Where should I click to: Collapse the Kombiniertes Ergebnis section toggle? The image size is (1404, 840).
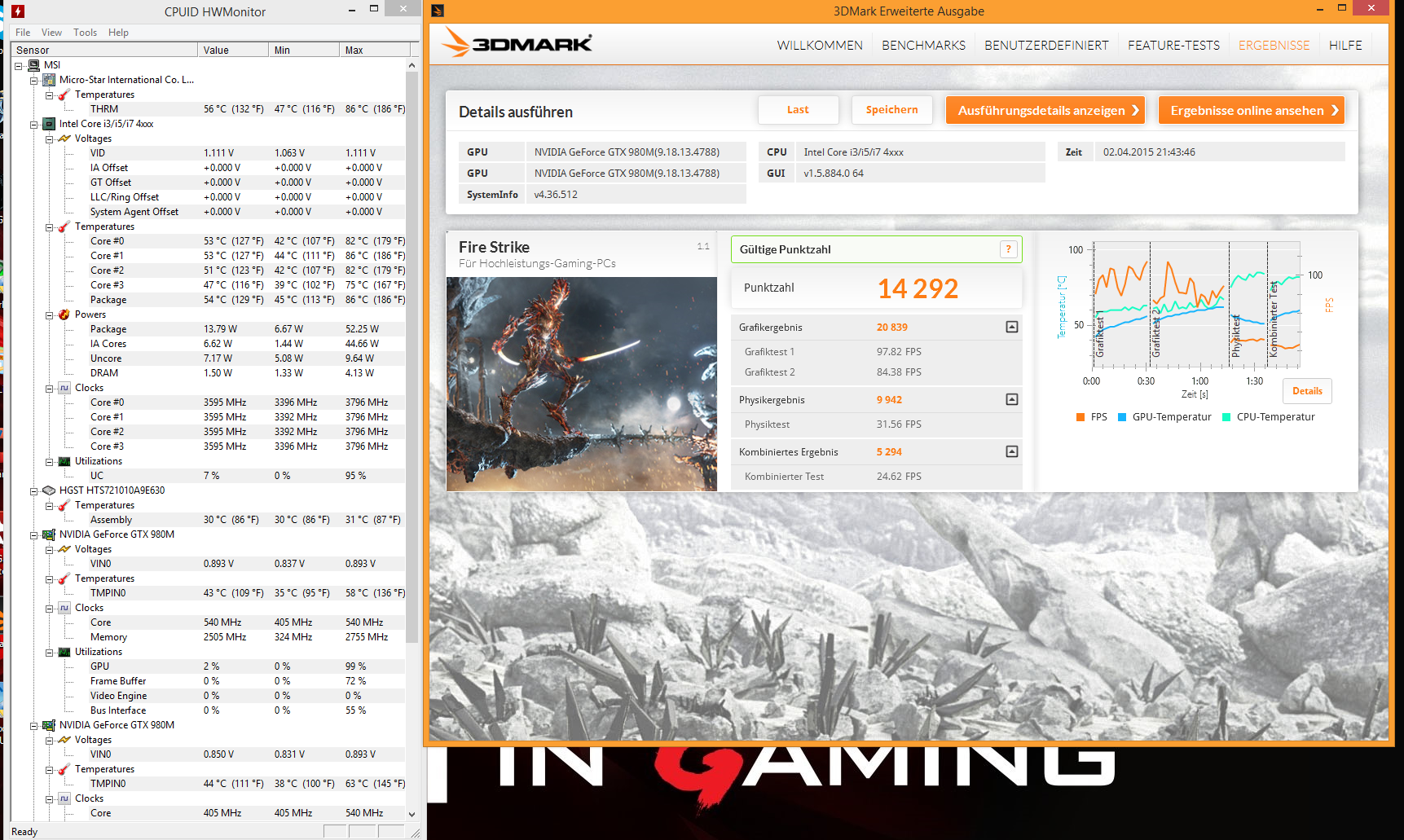pyautogui.click(x=1011, y=451)
